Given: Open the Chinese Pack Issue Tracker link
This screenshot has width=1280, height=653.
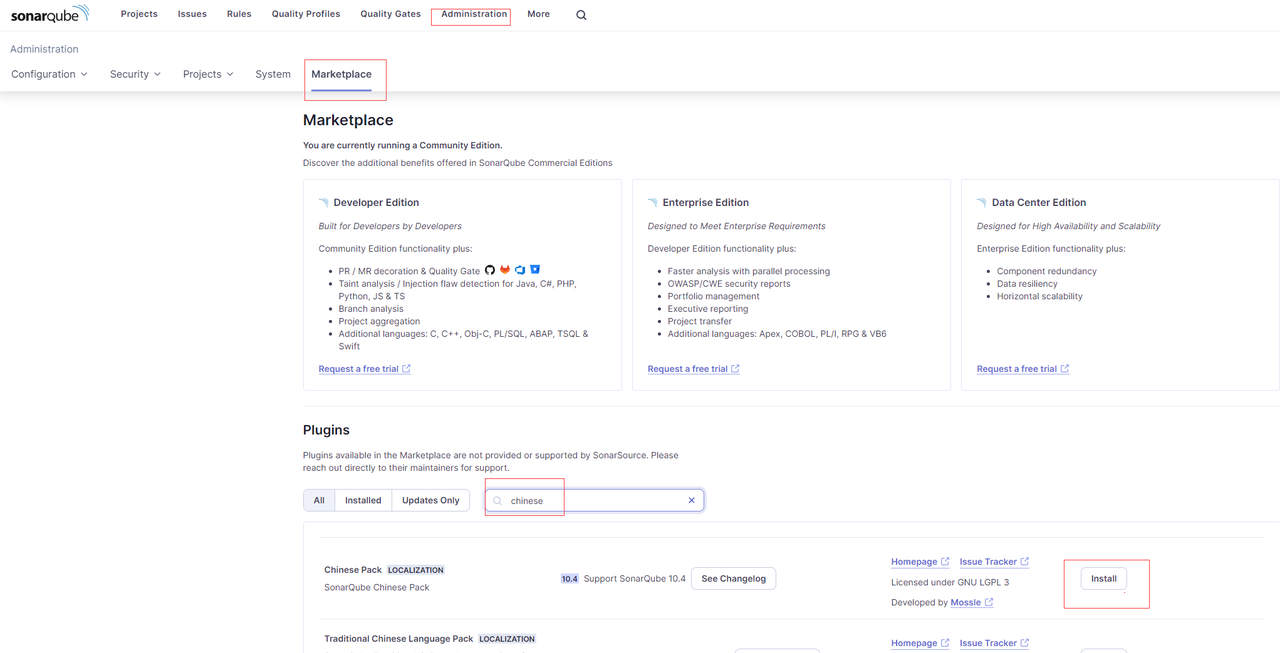Looking at the screenshot, I should click(x=988, y=562).
